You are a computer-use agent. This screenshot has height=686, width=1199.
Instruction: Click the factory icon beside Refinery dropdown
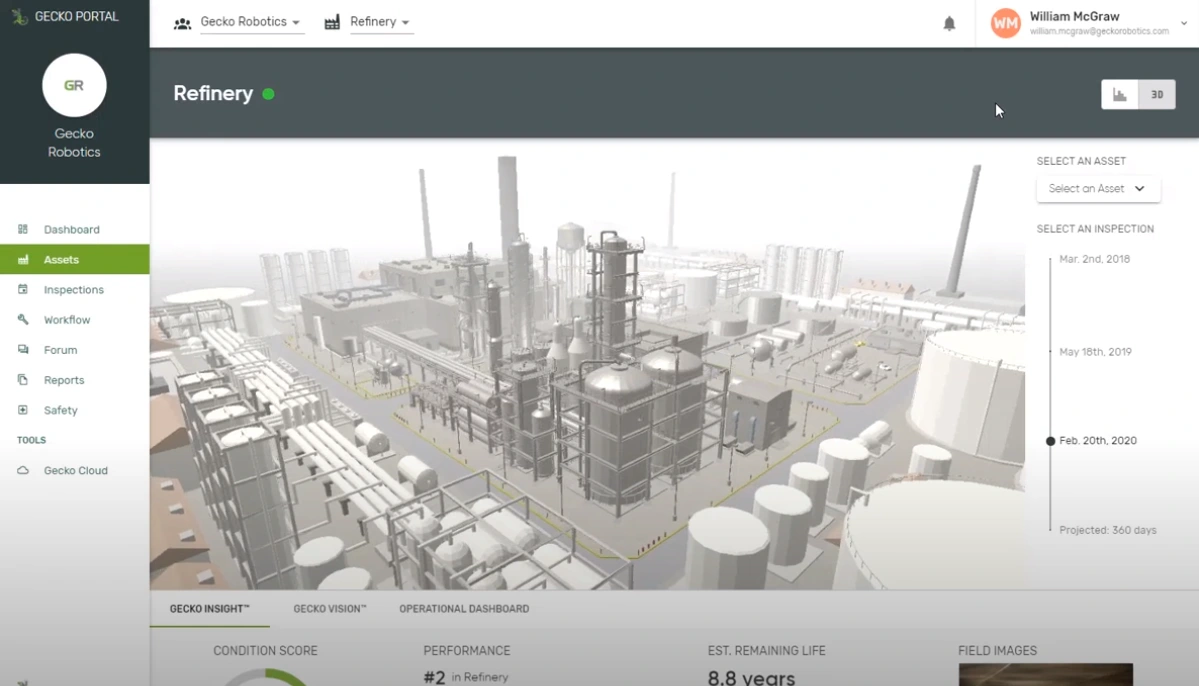pos(332,22)
